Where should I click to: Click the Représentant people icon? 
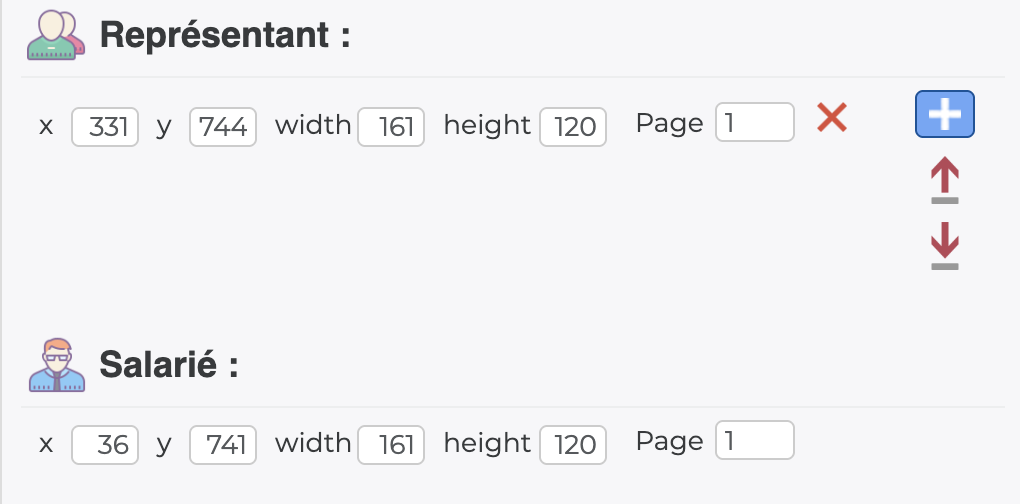52,36
